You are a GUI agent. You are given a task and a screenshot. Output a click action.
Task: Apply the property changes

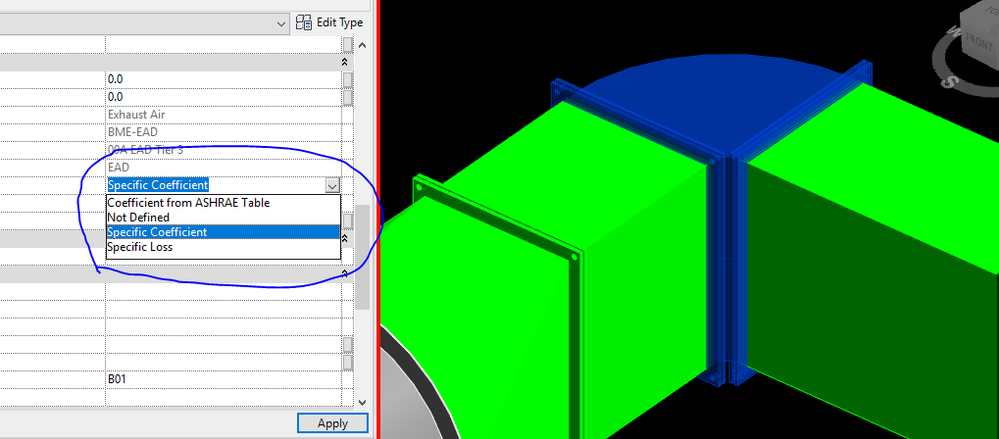click(x=333, y=423)
